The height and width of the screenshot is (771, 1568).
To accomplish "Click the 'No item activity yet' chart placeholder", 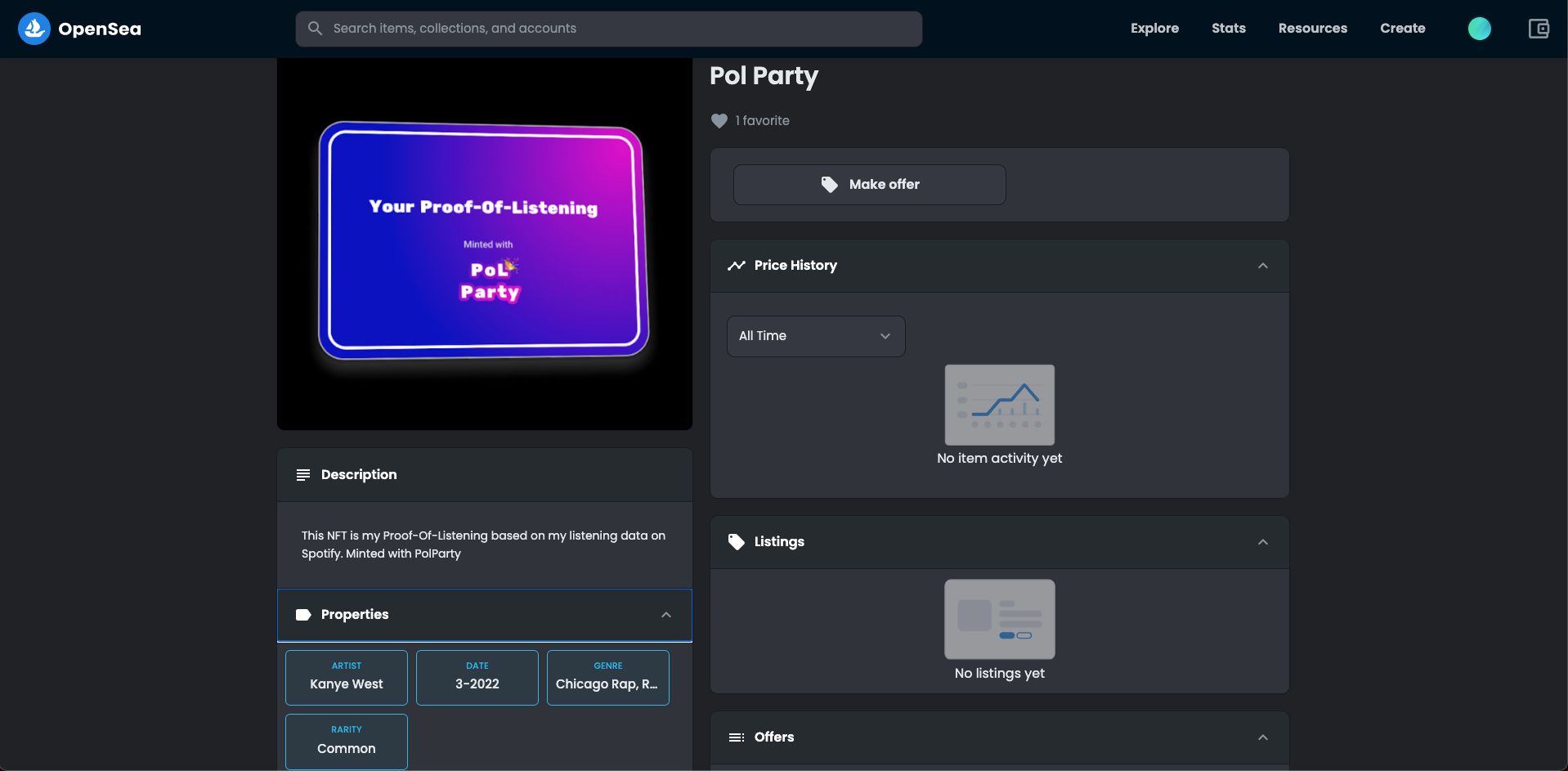I will pos(999,405).
